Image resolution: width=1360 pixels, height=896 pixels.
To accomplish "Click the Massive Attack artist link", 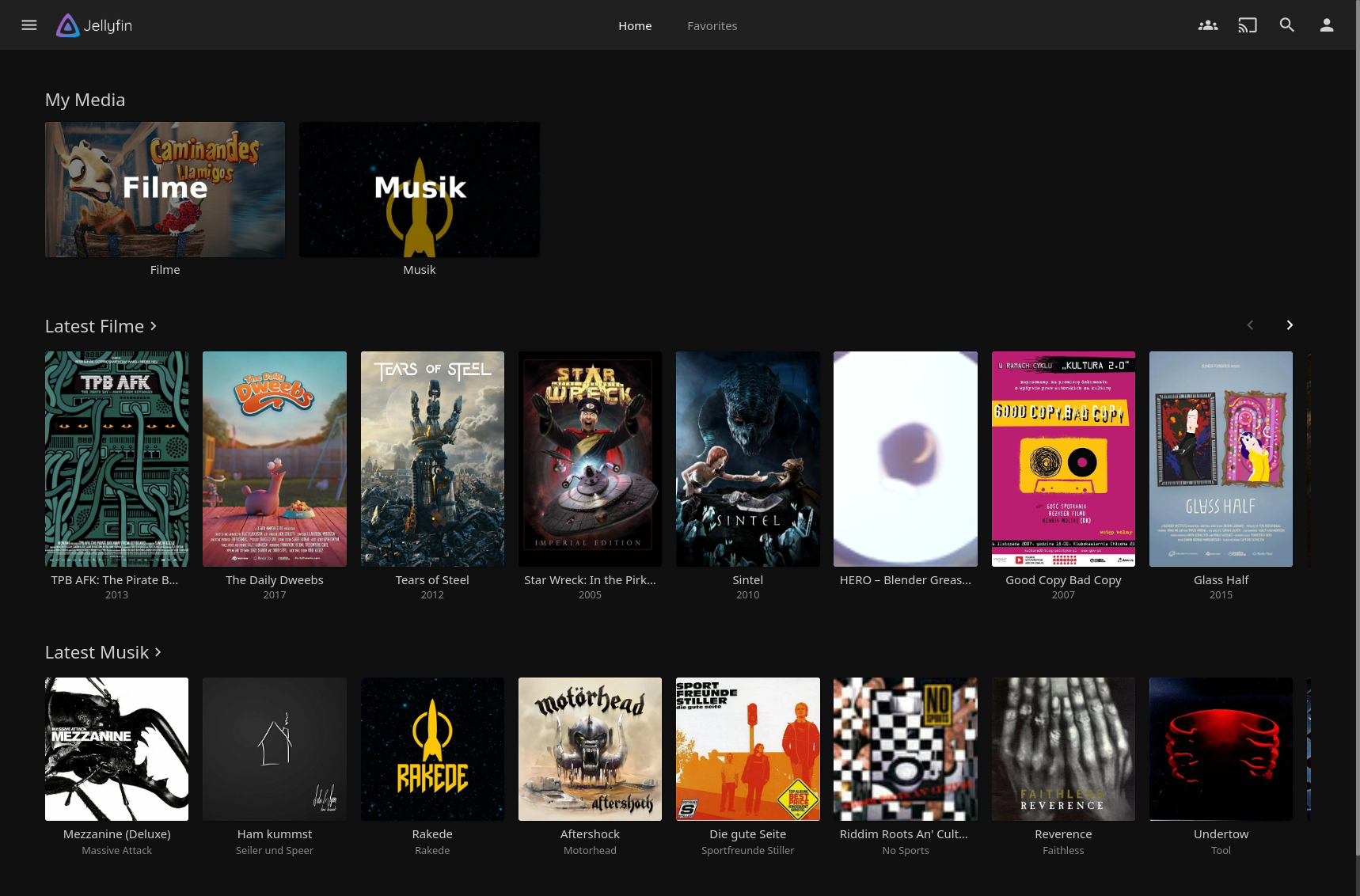I will point(116,851).
